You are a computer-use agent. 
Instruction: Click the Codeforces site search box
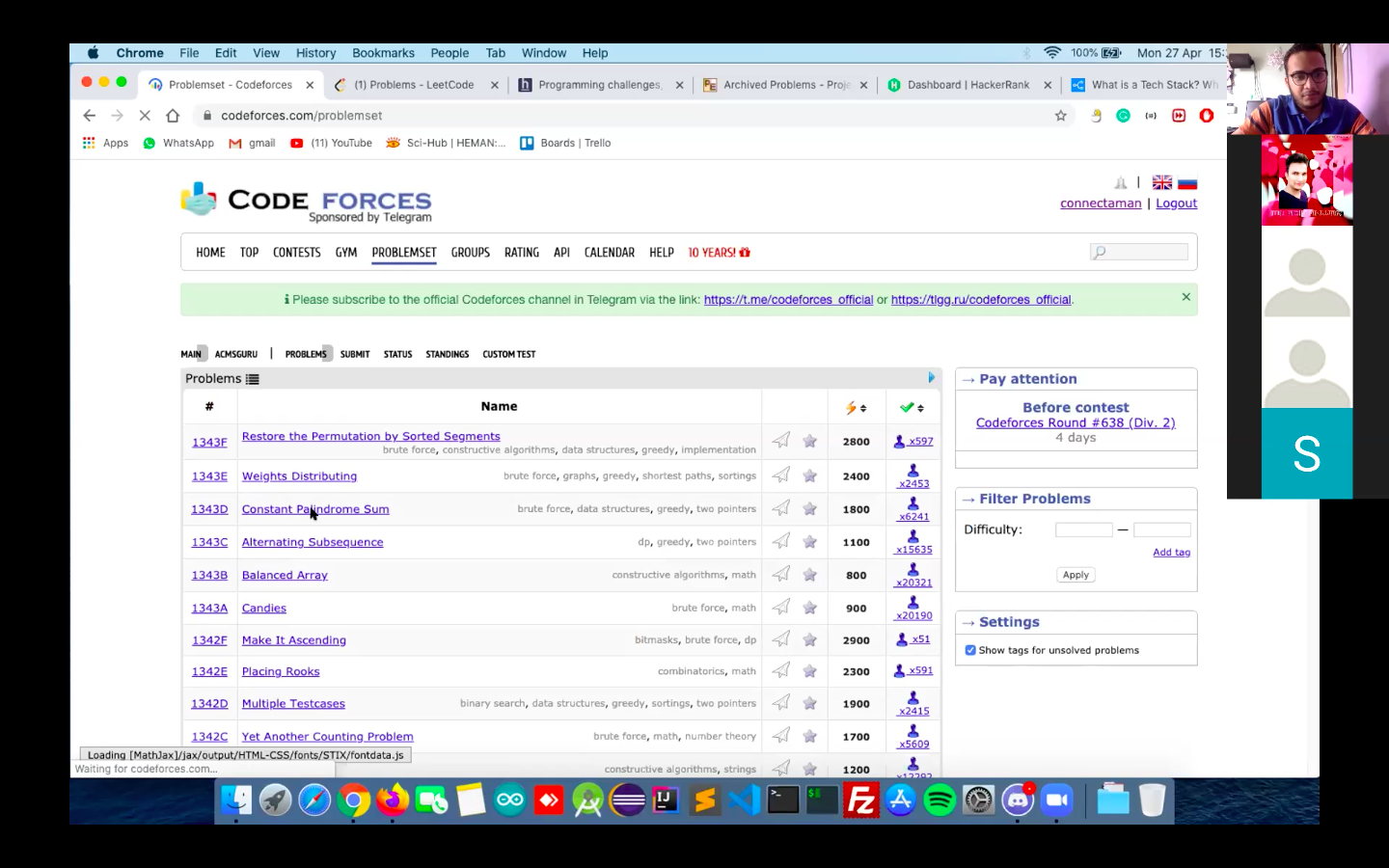click(1139, 252)
